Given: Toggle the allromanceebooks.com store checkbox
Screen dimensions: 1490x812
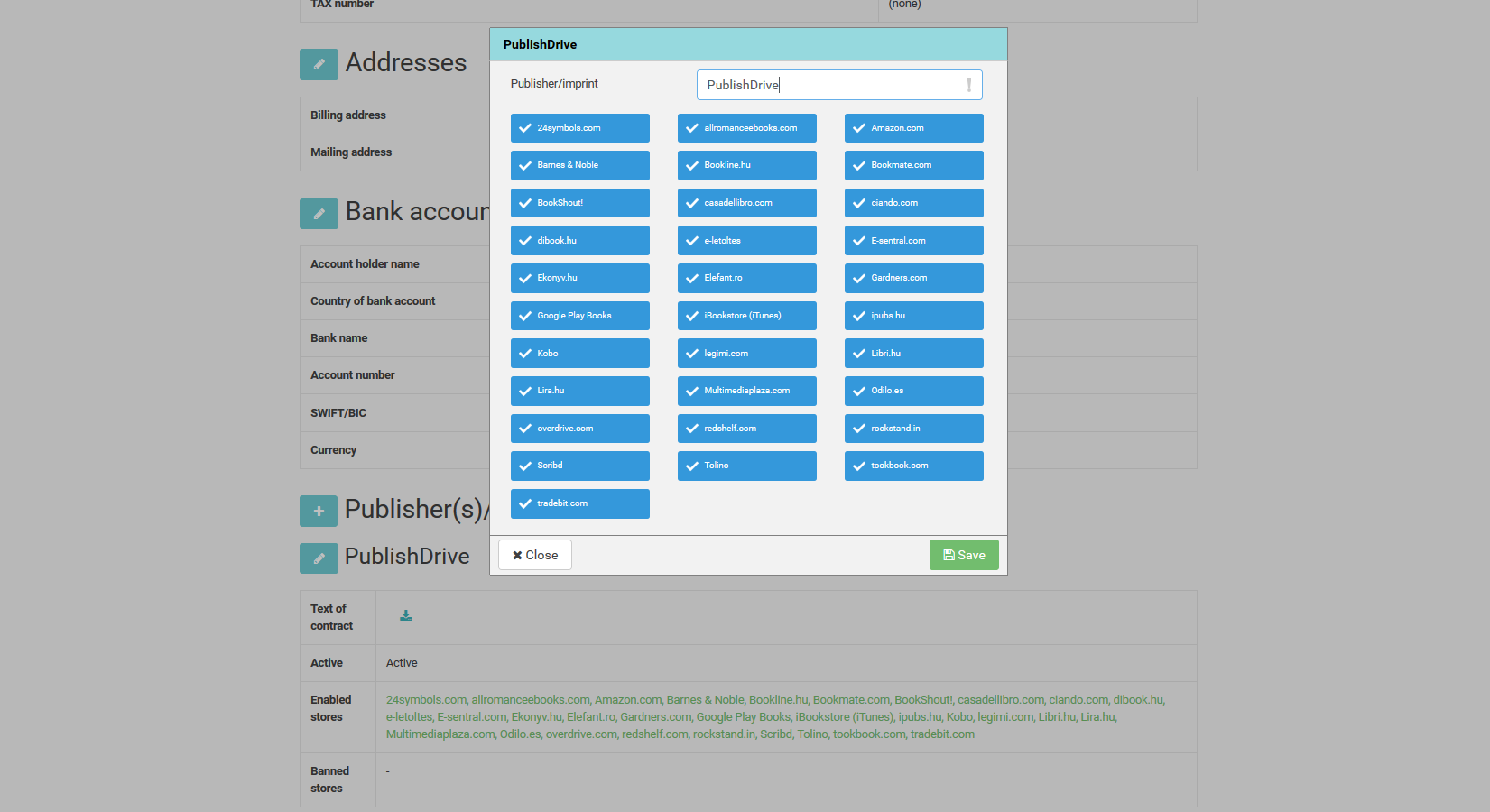Looking at the screenshot, I should (x=747, y=128).
